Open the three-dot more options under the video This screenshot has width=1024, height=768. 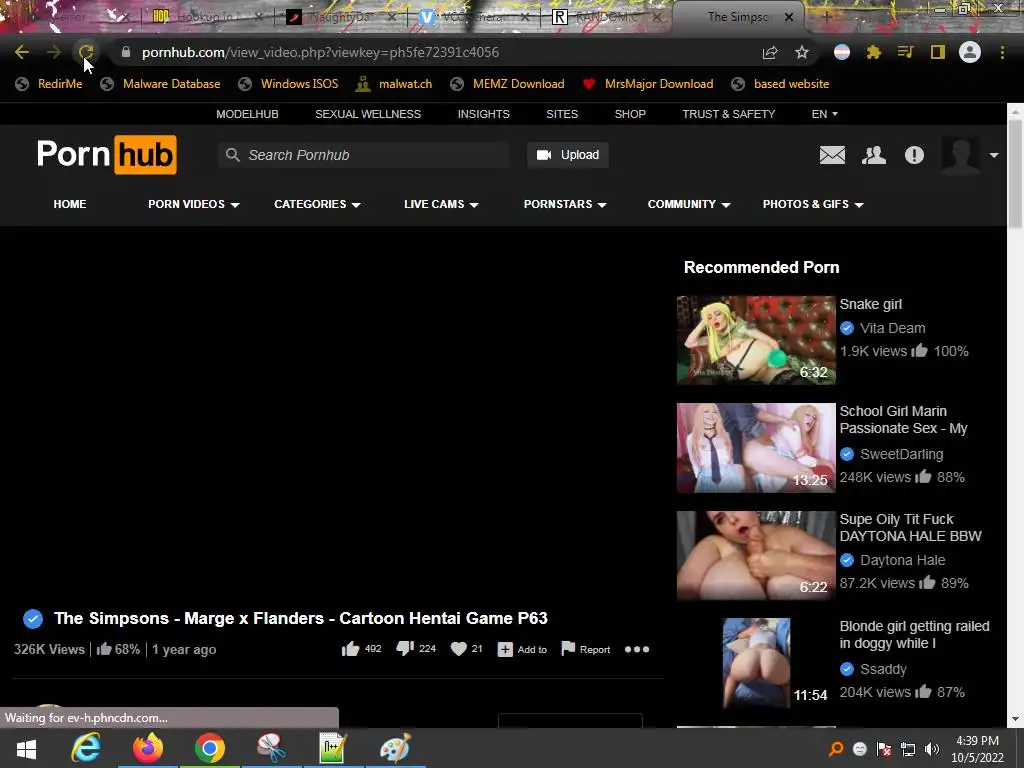637,649
